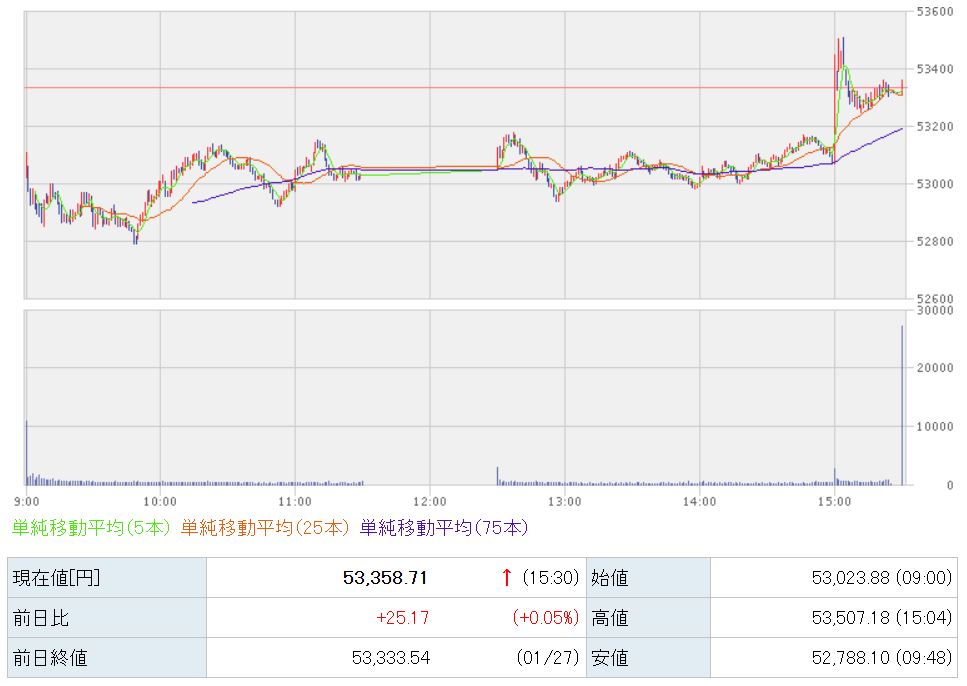Click the 15:00 label on the time axis
Viewport: 967px width, 686px height.
point(834,500)
